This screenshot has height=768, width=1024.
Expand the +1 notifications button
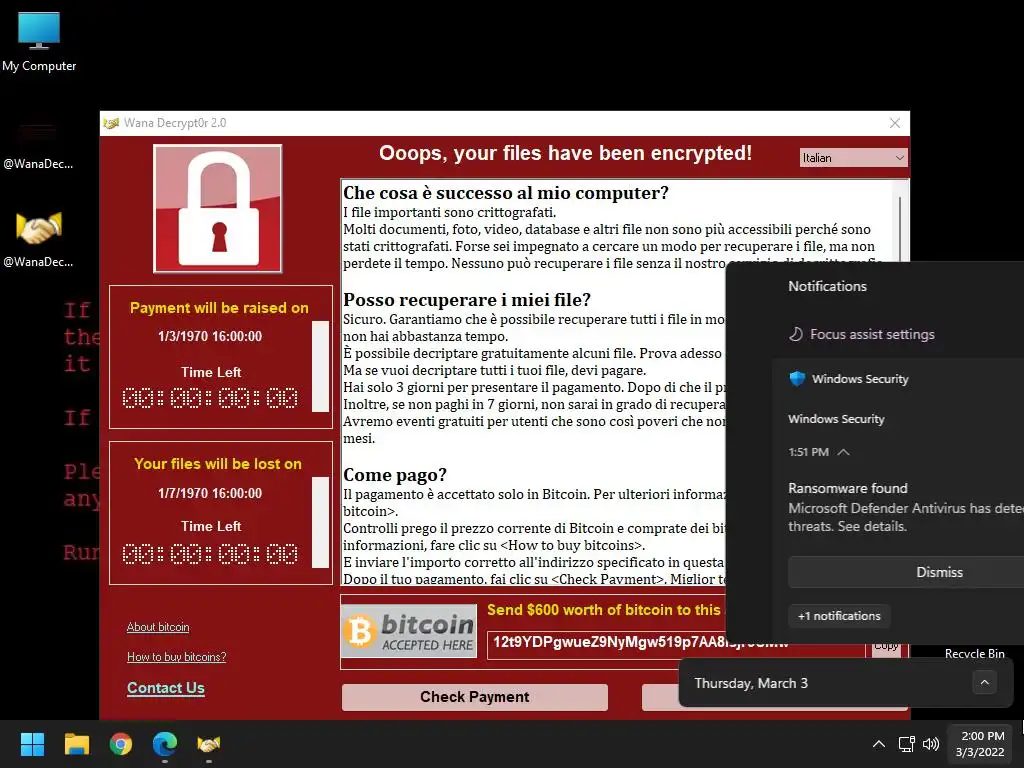pos(839,616)
